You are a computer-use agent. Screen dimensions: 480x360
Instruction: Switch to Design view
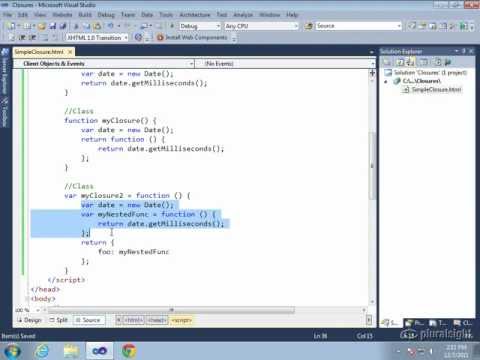tap(29, 320)
